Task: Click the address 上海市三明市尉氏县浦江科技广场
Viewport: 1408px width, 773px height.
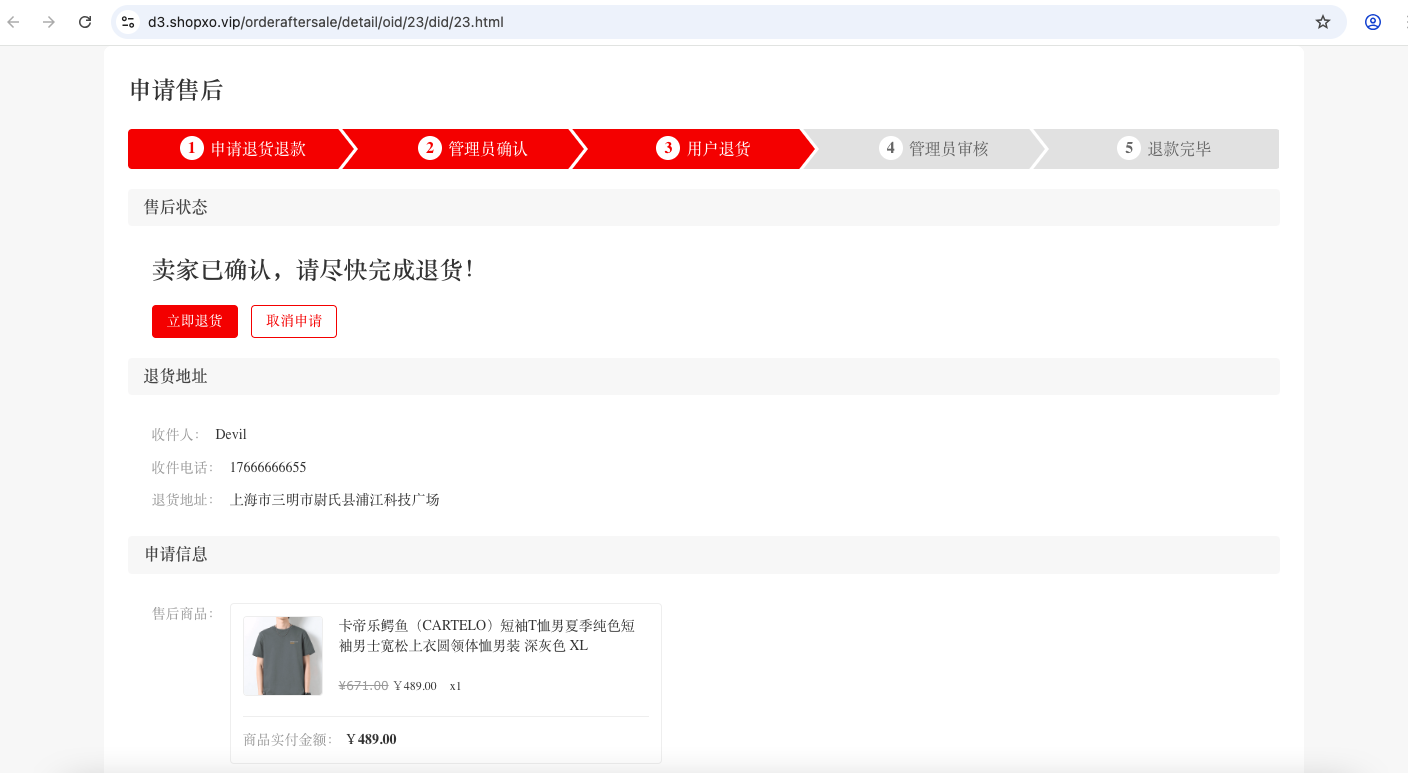Action: [x=335, y=500]
